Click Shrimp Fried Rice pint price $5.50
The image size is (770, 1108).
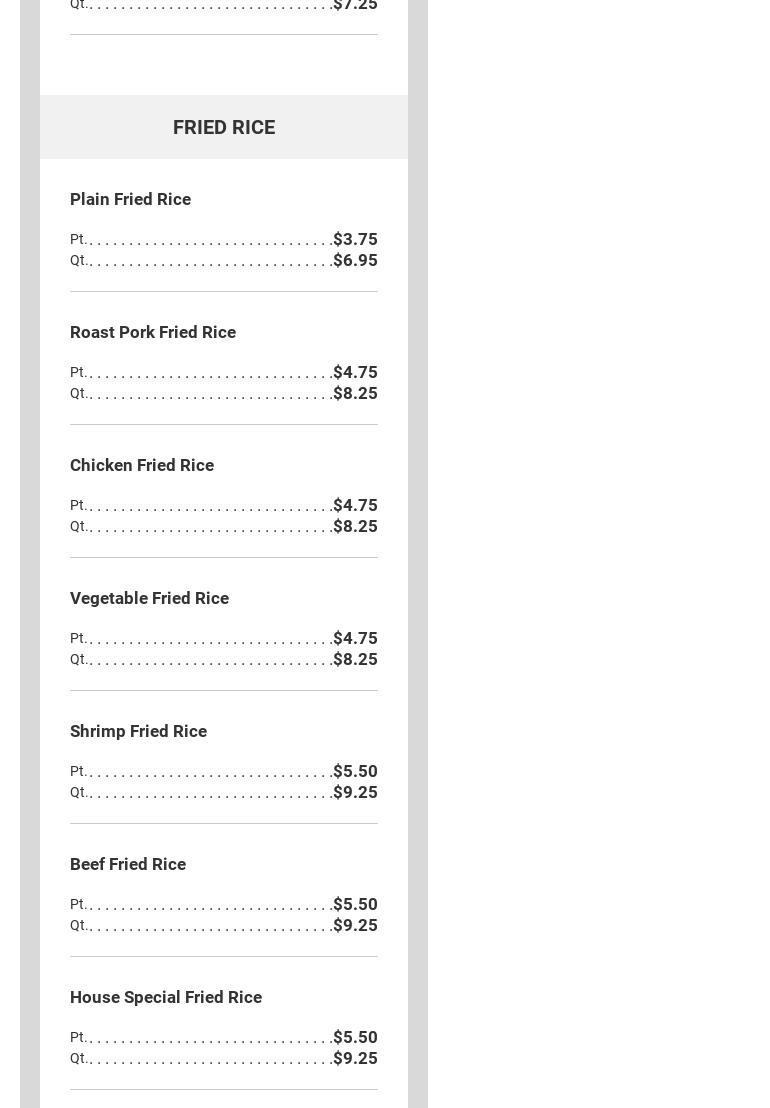coord(355,771)
